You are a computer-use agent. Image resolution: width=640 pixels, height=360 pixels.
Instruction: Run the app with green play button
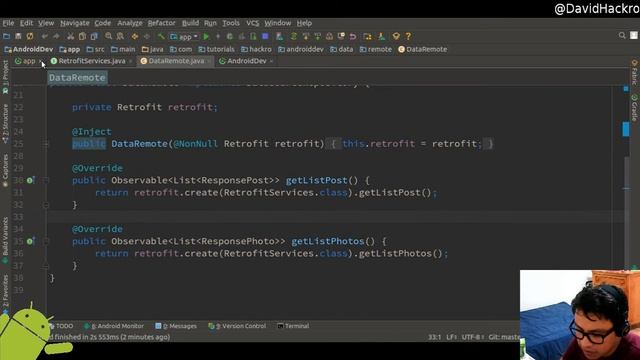click(206, 36)
